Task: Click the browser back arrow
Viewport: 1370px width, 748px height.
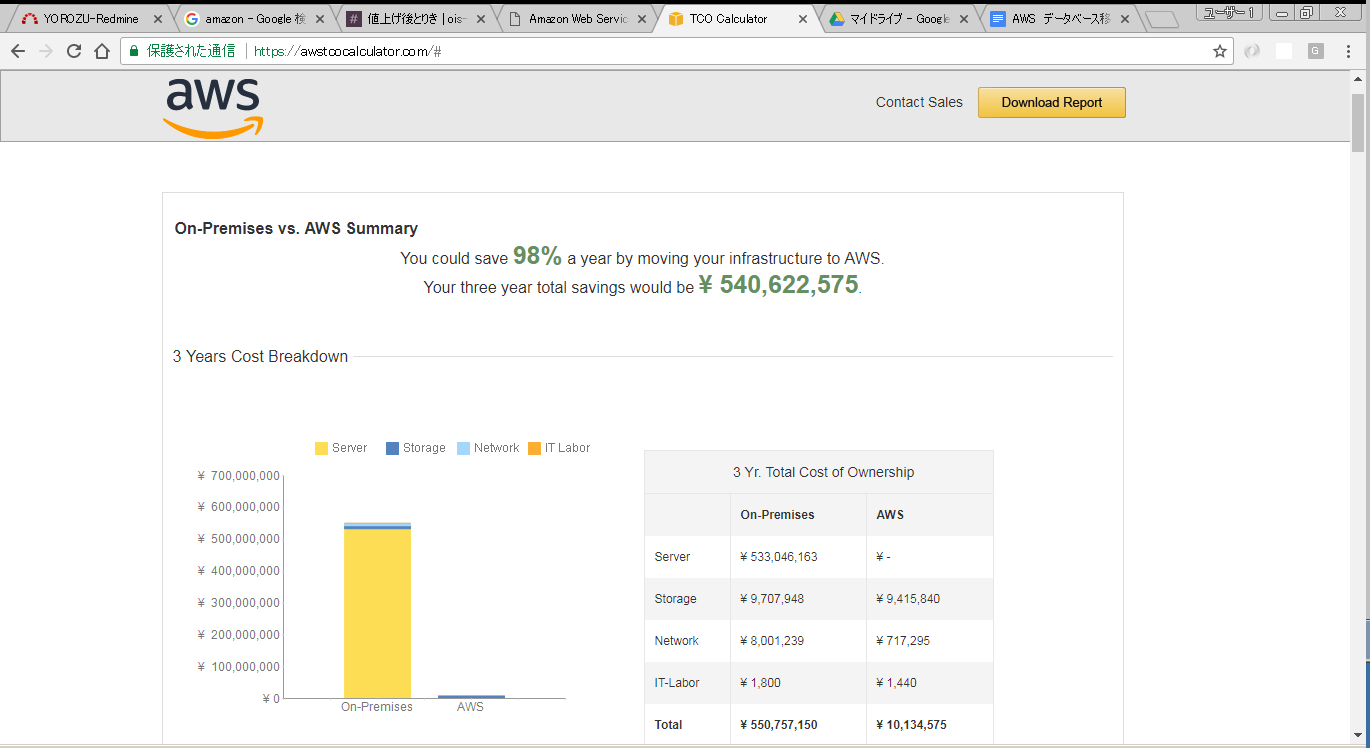Action: point(18,52)
